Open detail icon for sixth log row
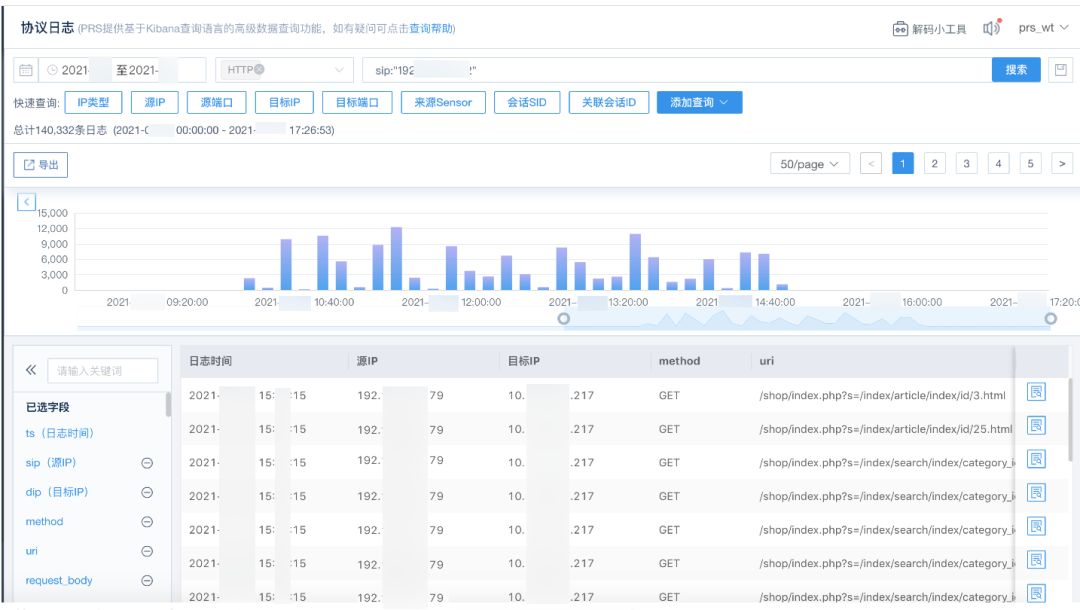The height and width of the screenshot is (610, 1080). (x=1037, y=560)
